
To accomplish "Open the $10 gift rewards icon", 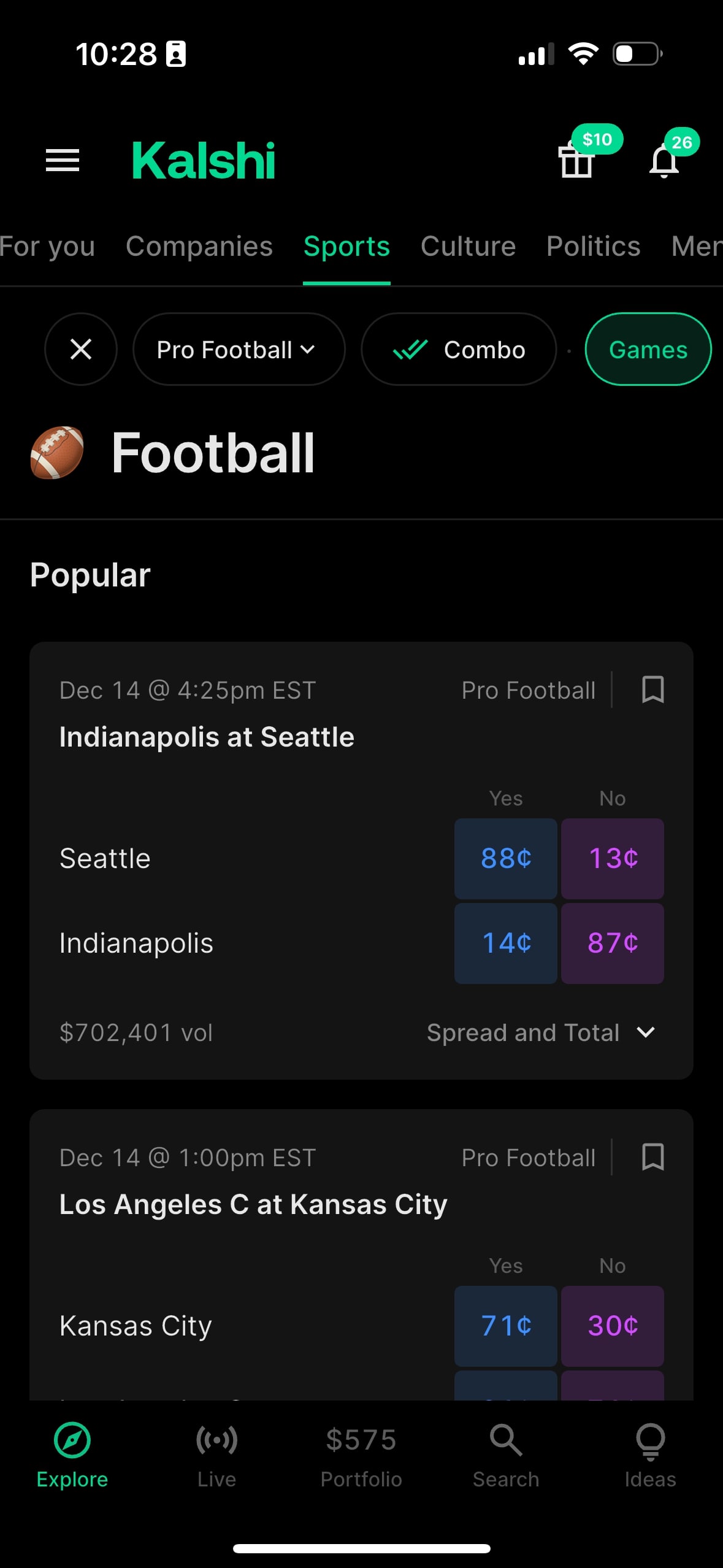I will [577, 161].
